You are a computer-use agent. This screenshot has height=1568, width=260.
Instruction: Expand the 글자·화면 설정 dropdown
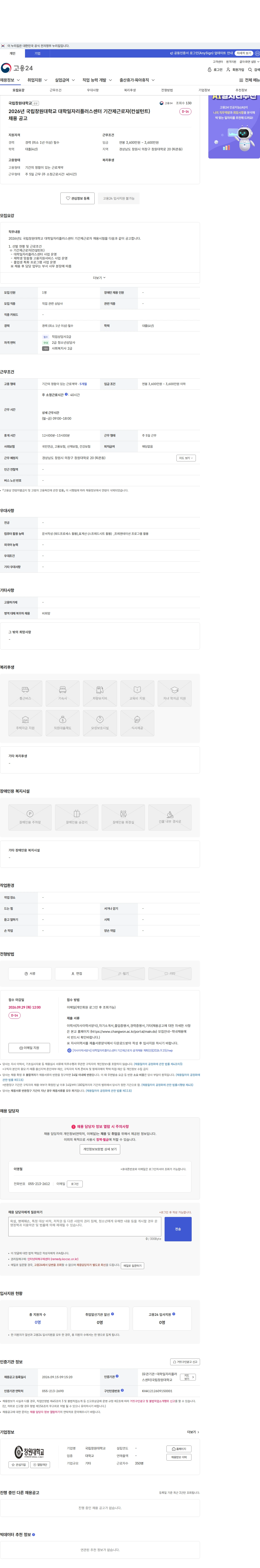[x=249, y=62]
